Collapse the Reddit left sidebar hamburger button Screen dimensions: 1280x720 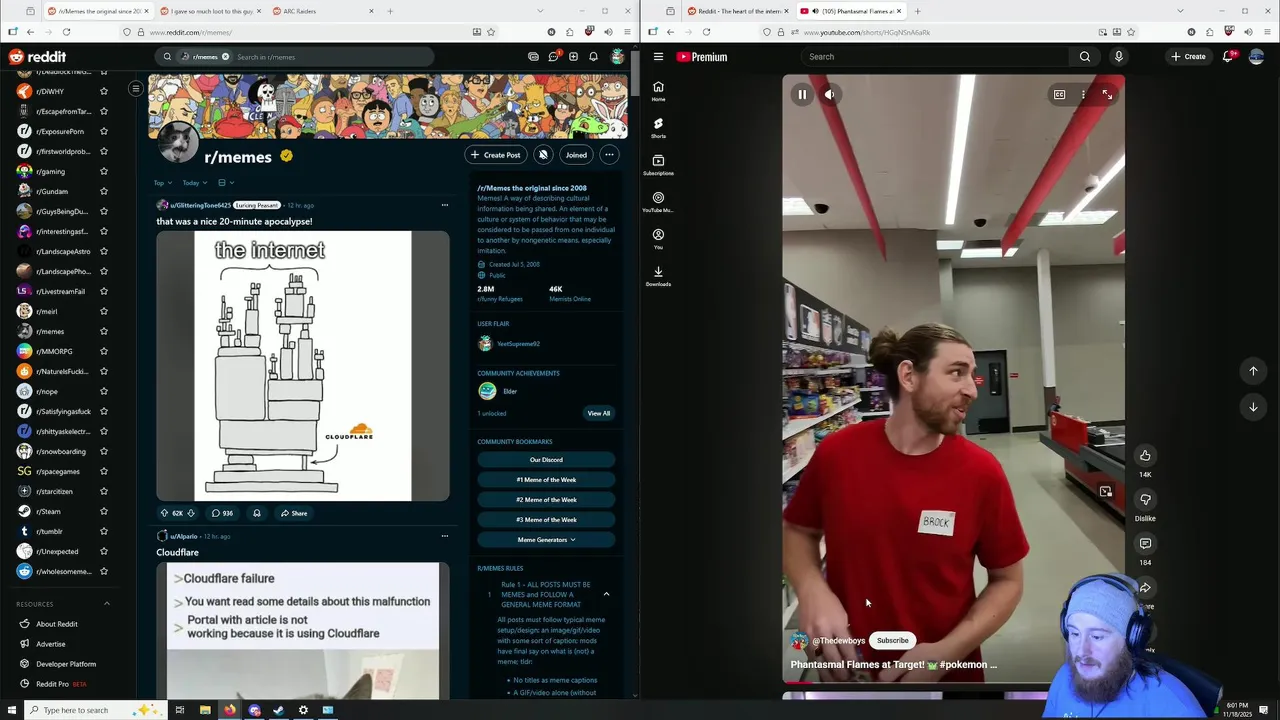[x=135, y=89]
